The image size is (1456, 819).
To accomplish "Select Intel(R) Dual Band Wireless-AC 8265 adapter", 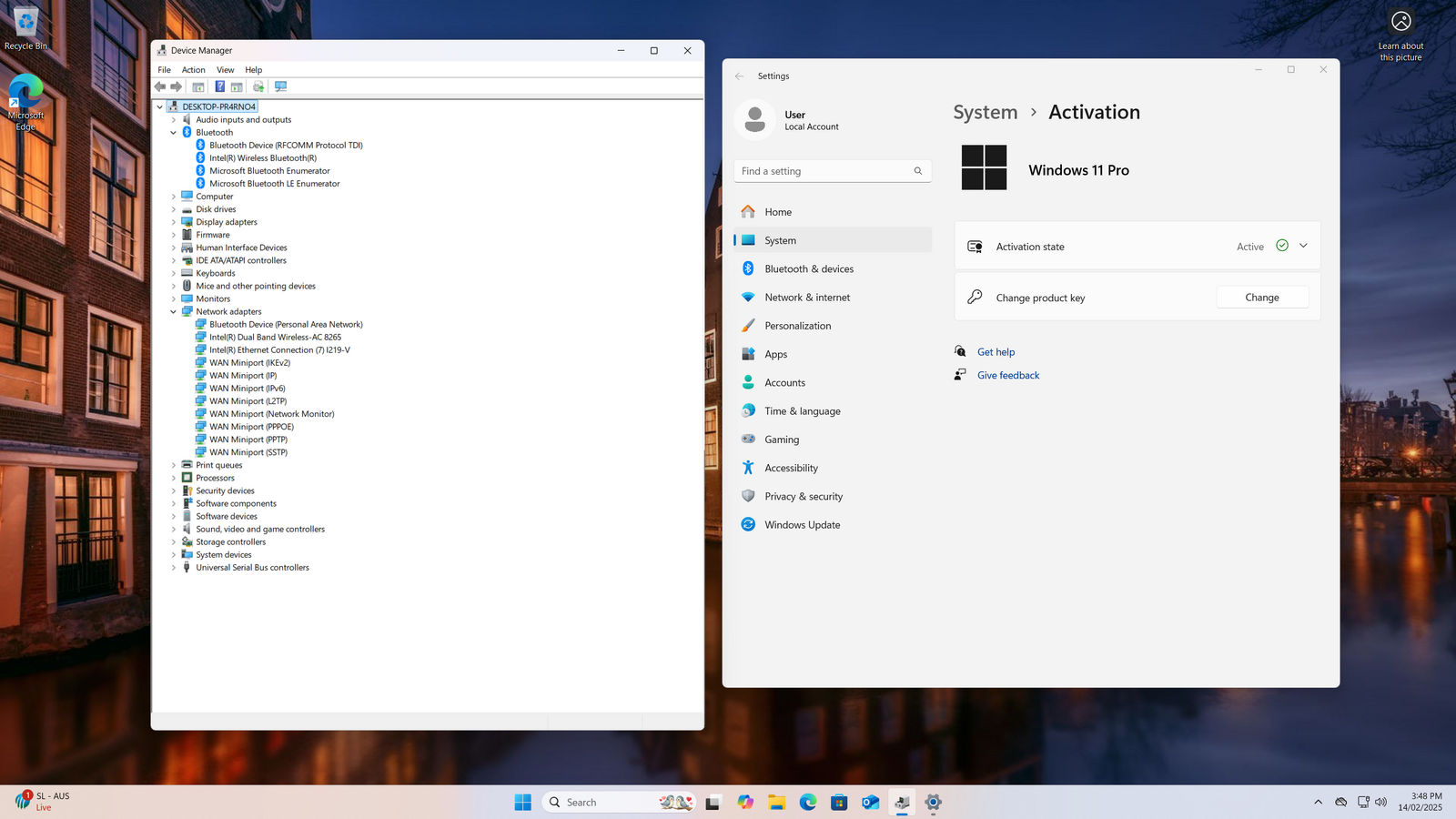I will [x=275, y=337].
